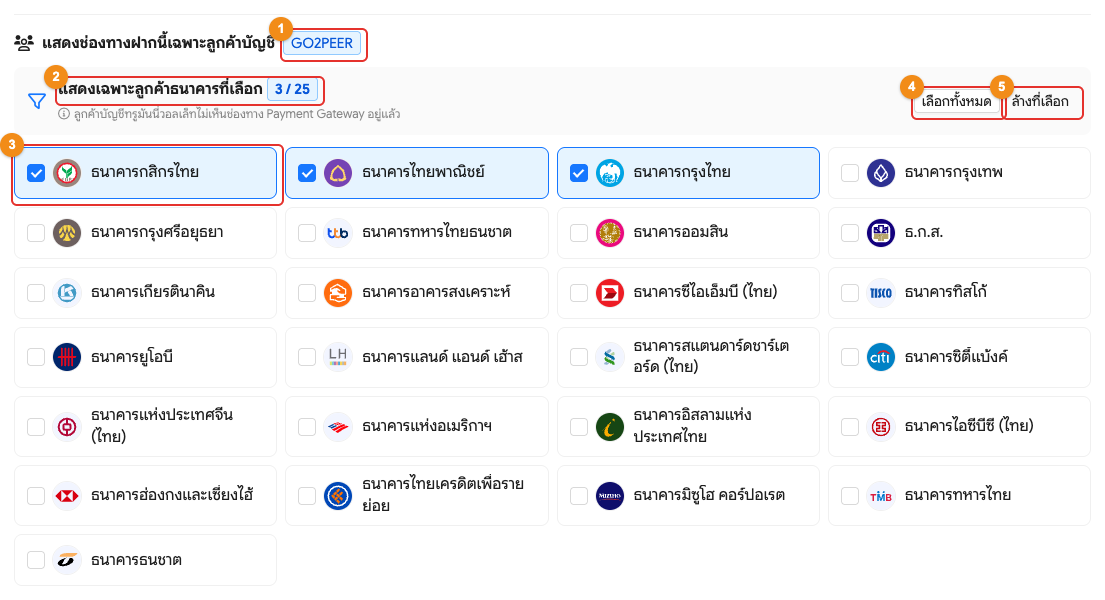
Task: Click the ลูกค้าบัญชีทรูมันนี่วอลเล็ท Payment Gateway note
Action: 237,114
